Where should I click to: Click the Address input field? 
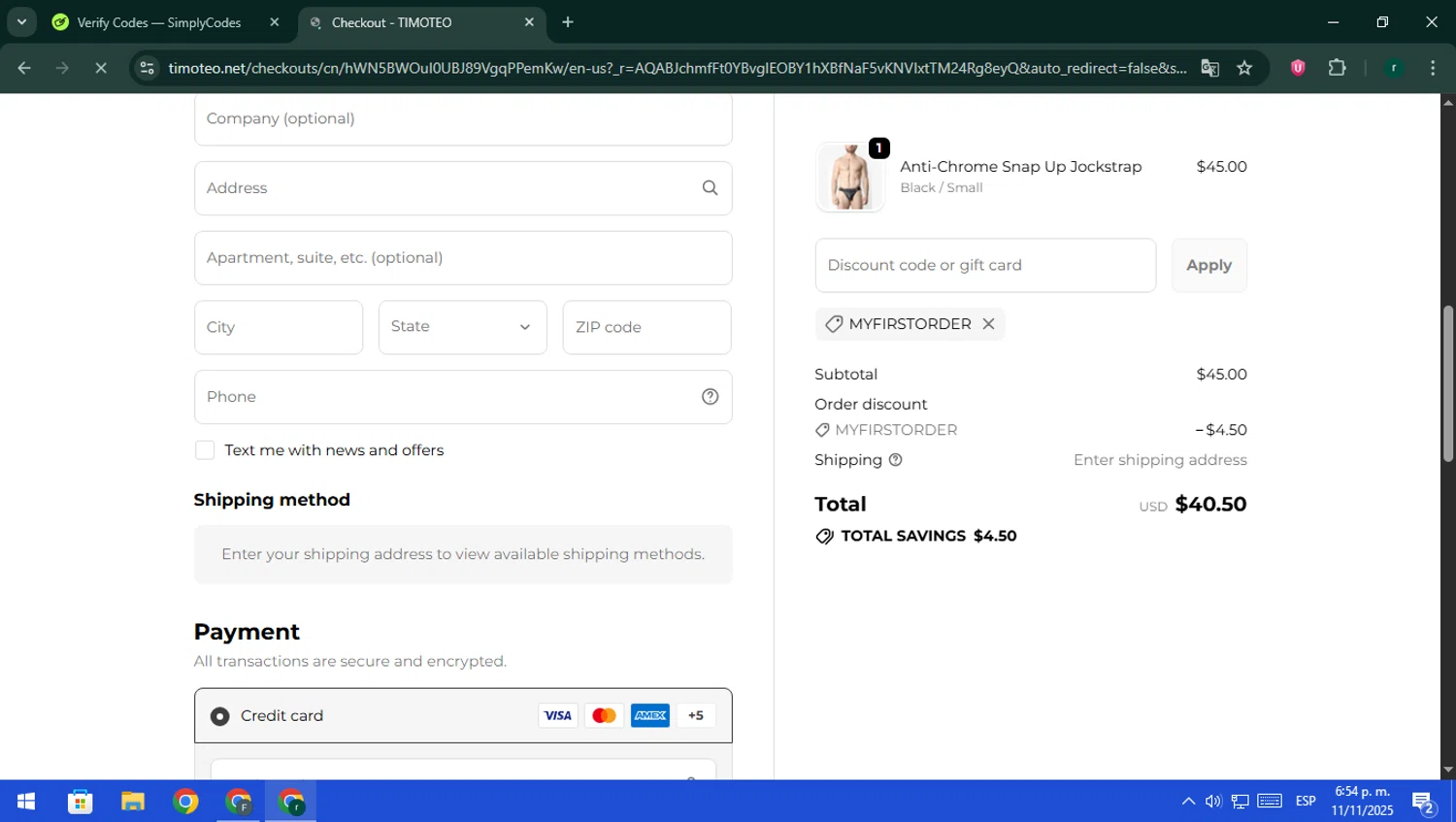tap(463, 188)
